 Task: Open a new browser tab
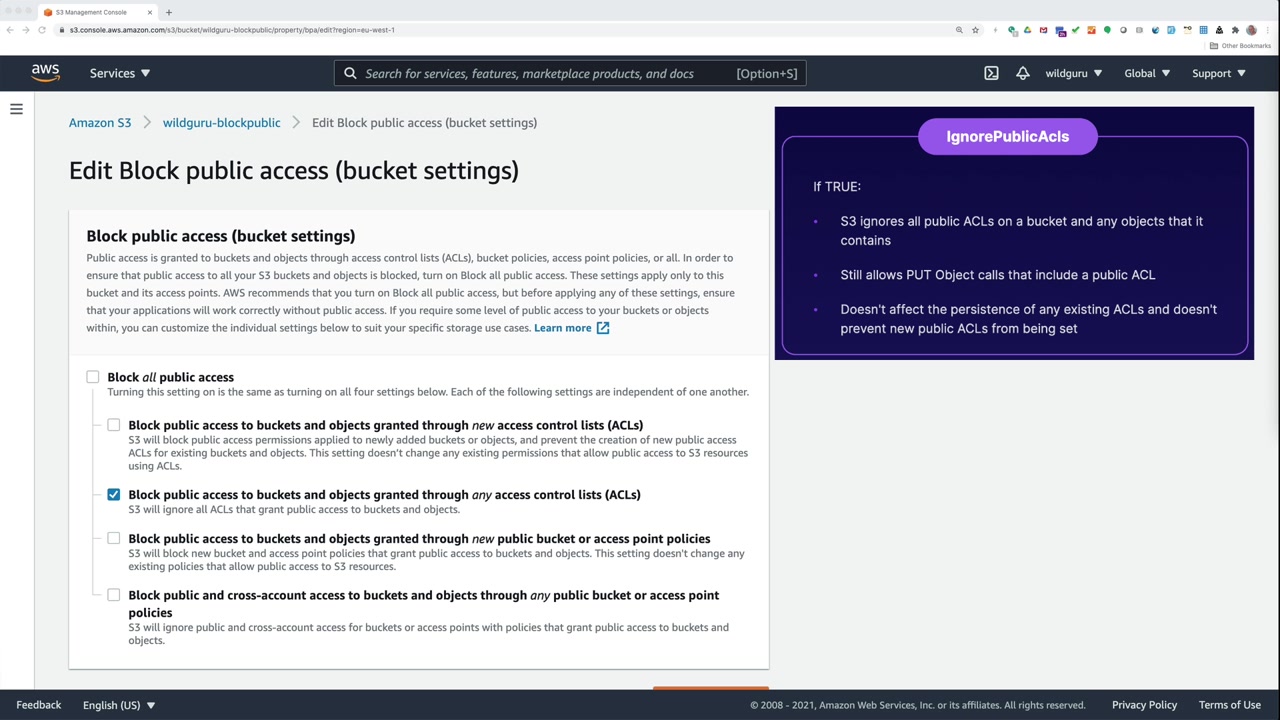168,12
